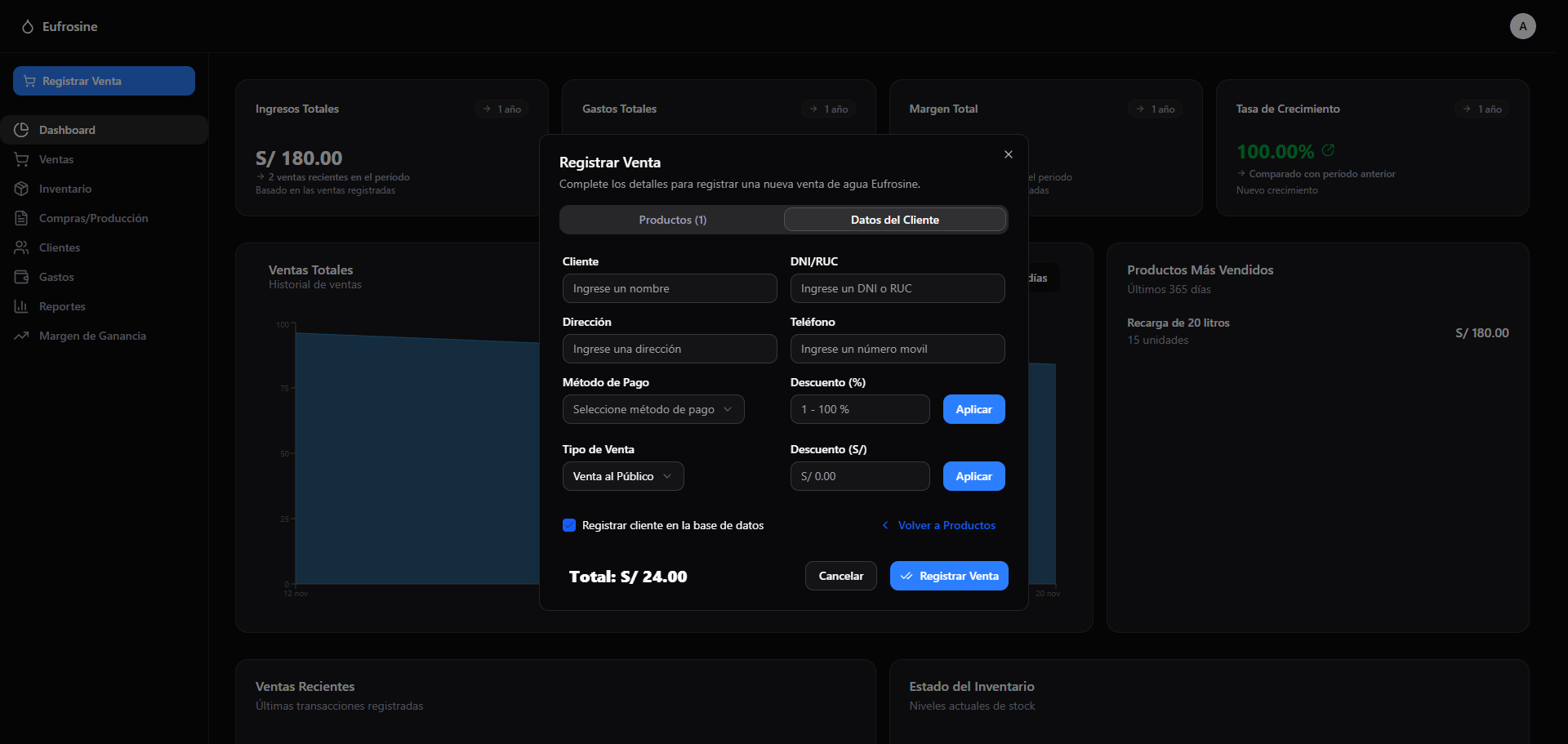The width and height of the screenshot is (1568, 744).
Task: Click the growth rate green arrow icon
Action: click(x=1328, y=150)
